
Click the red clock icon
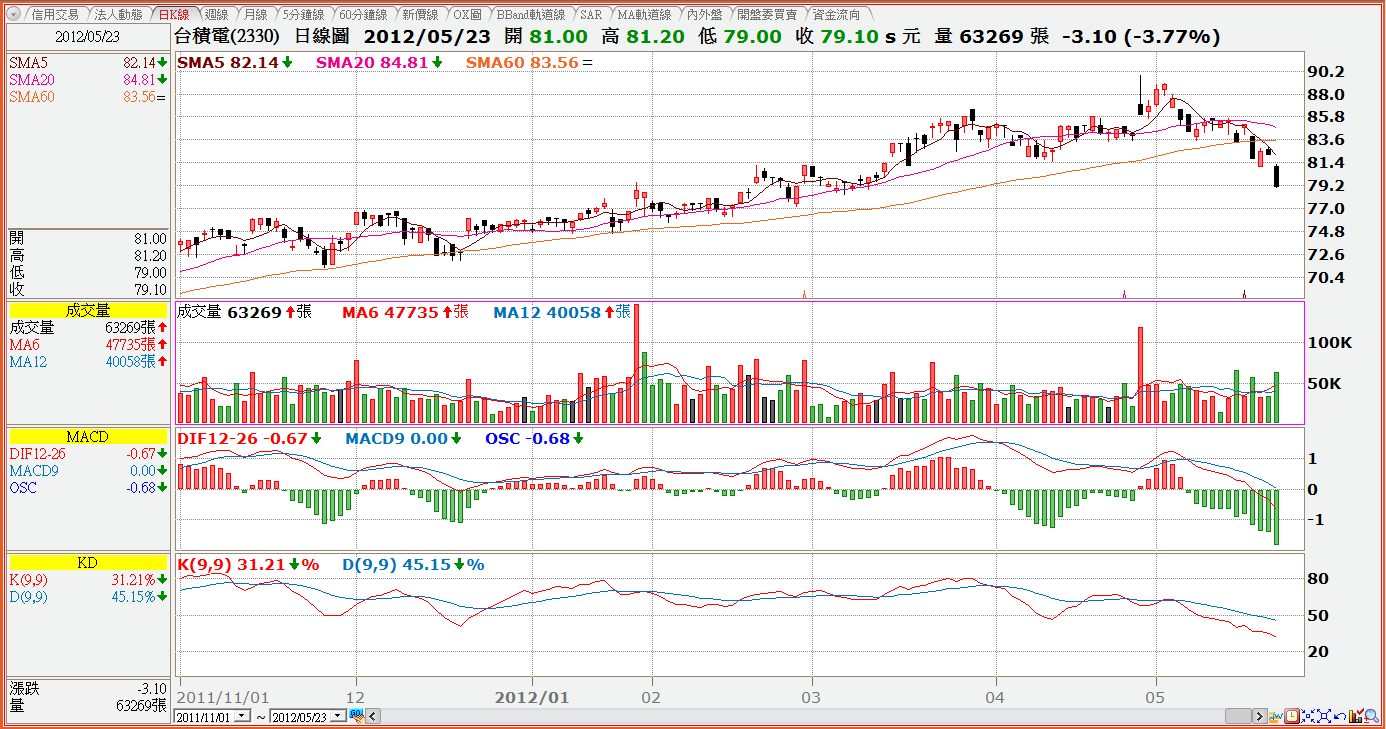[x=1291, y=716]
